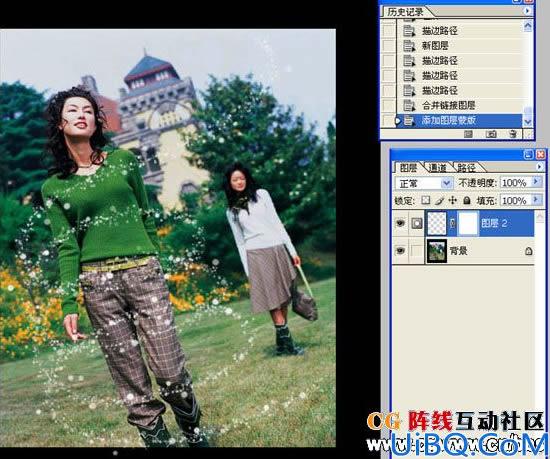Select the white layer mask thumbnail
This screenshot has height=459, width=550.
[468, 223]
